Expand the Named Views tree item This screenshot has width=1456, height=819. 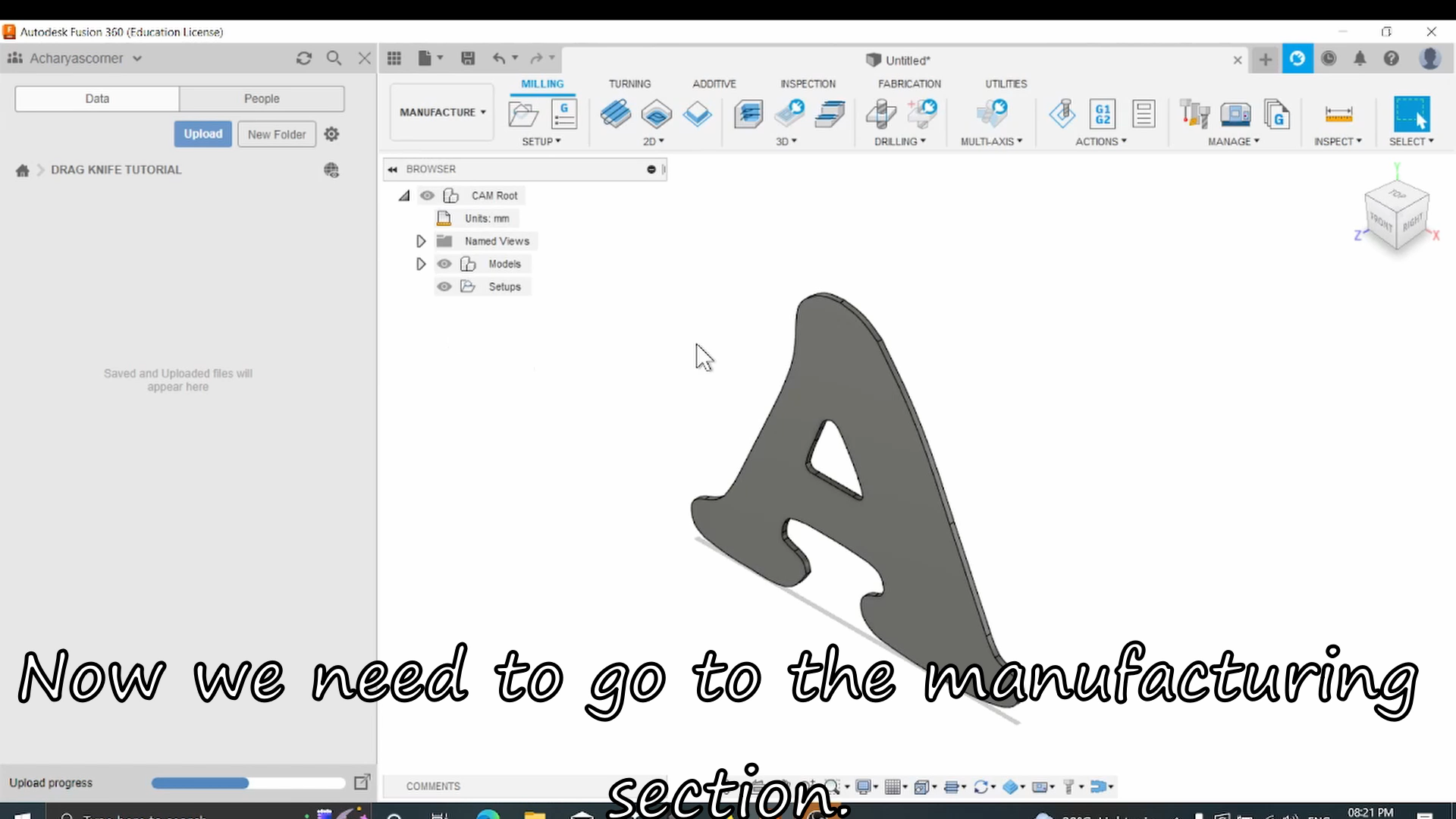click(x=421, y=240)
